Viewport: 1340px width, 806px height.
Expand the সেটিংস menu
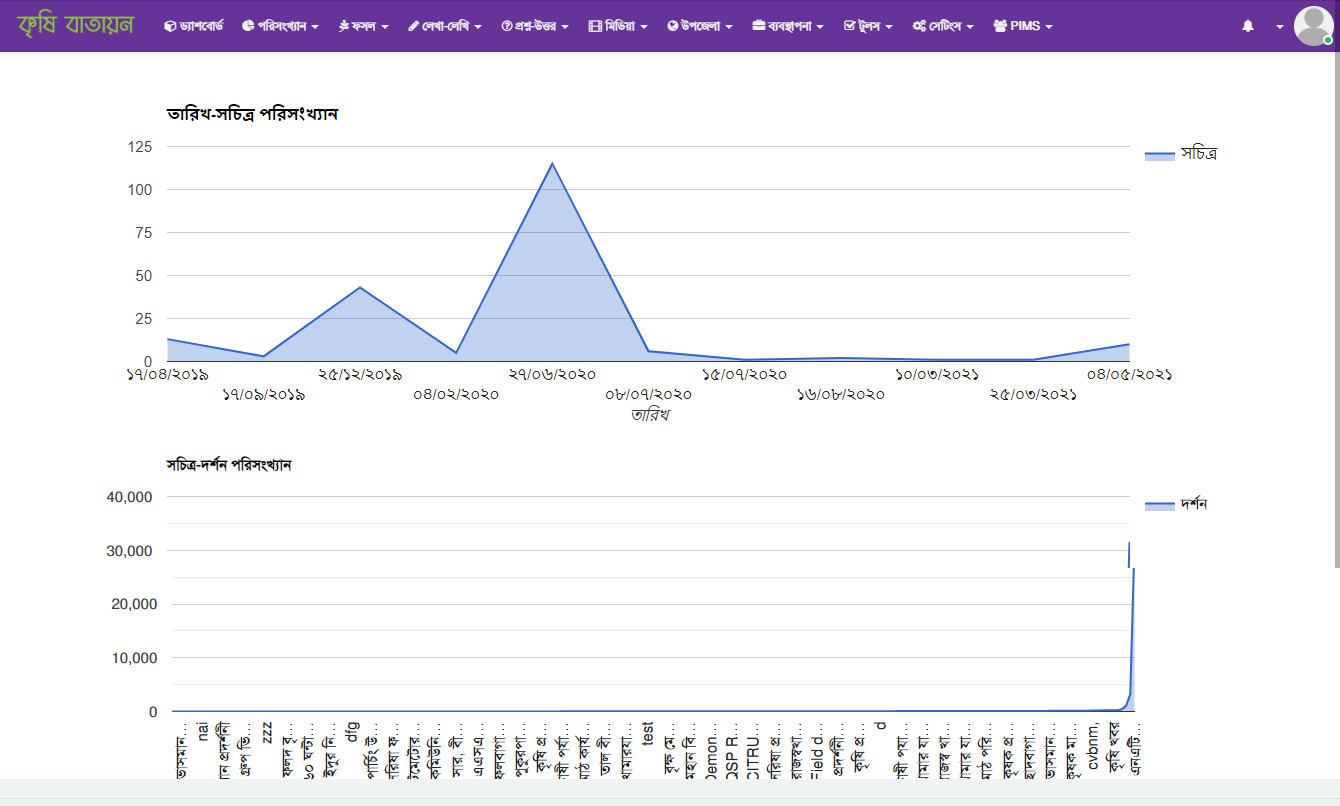click(943, 26)
